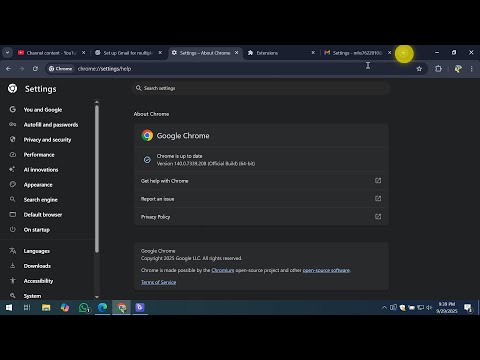
Task: Close the Extensions tab
Action: (313, 53)
